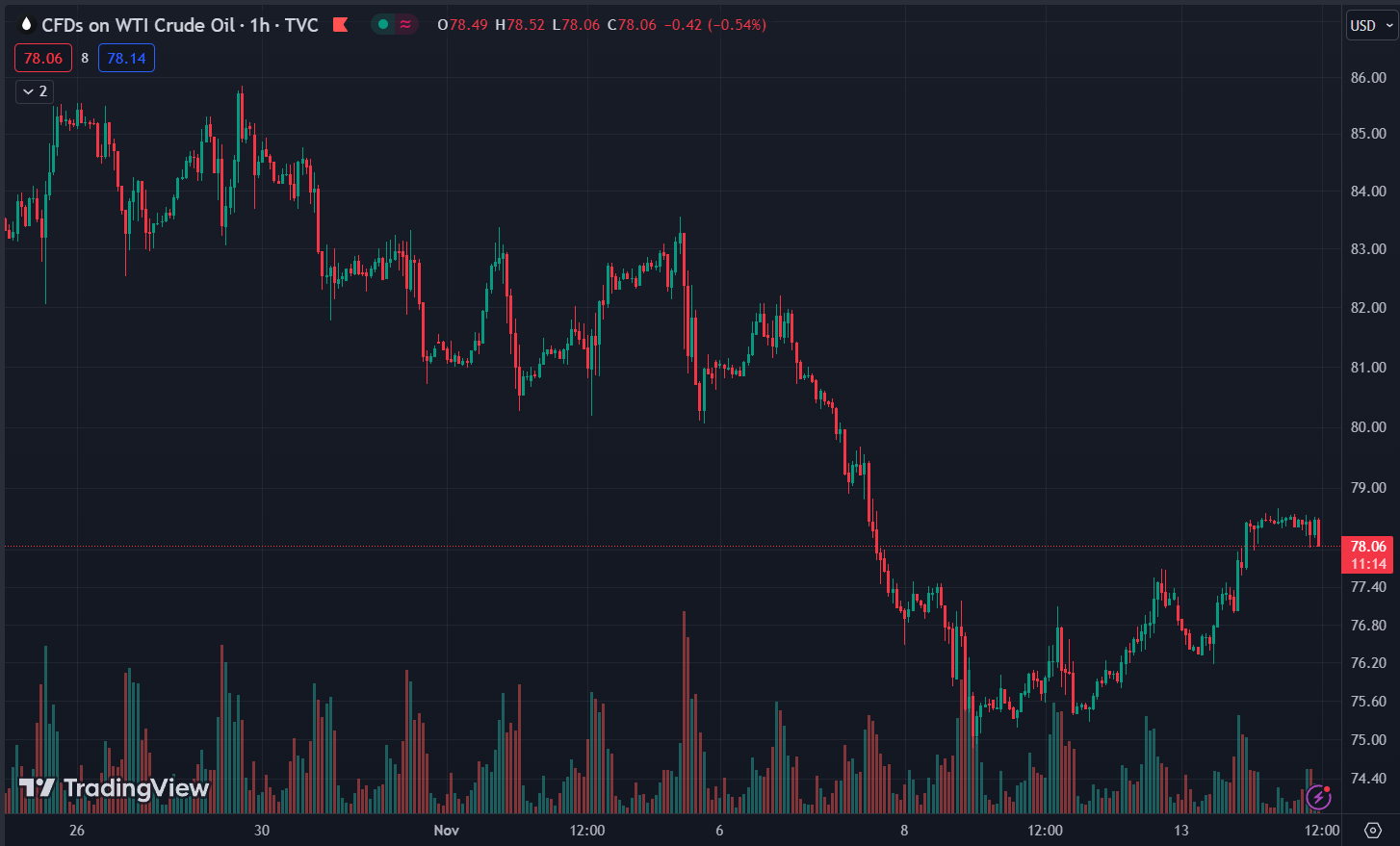This screenshot has width=1400, height=846.
Task: Open the purple lightning bolt notification icon
Action: 1318,797
